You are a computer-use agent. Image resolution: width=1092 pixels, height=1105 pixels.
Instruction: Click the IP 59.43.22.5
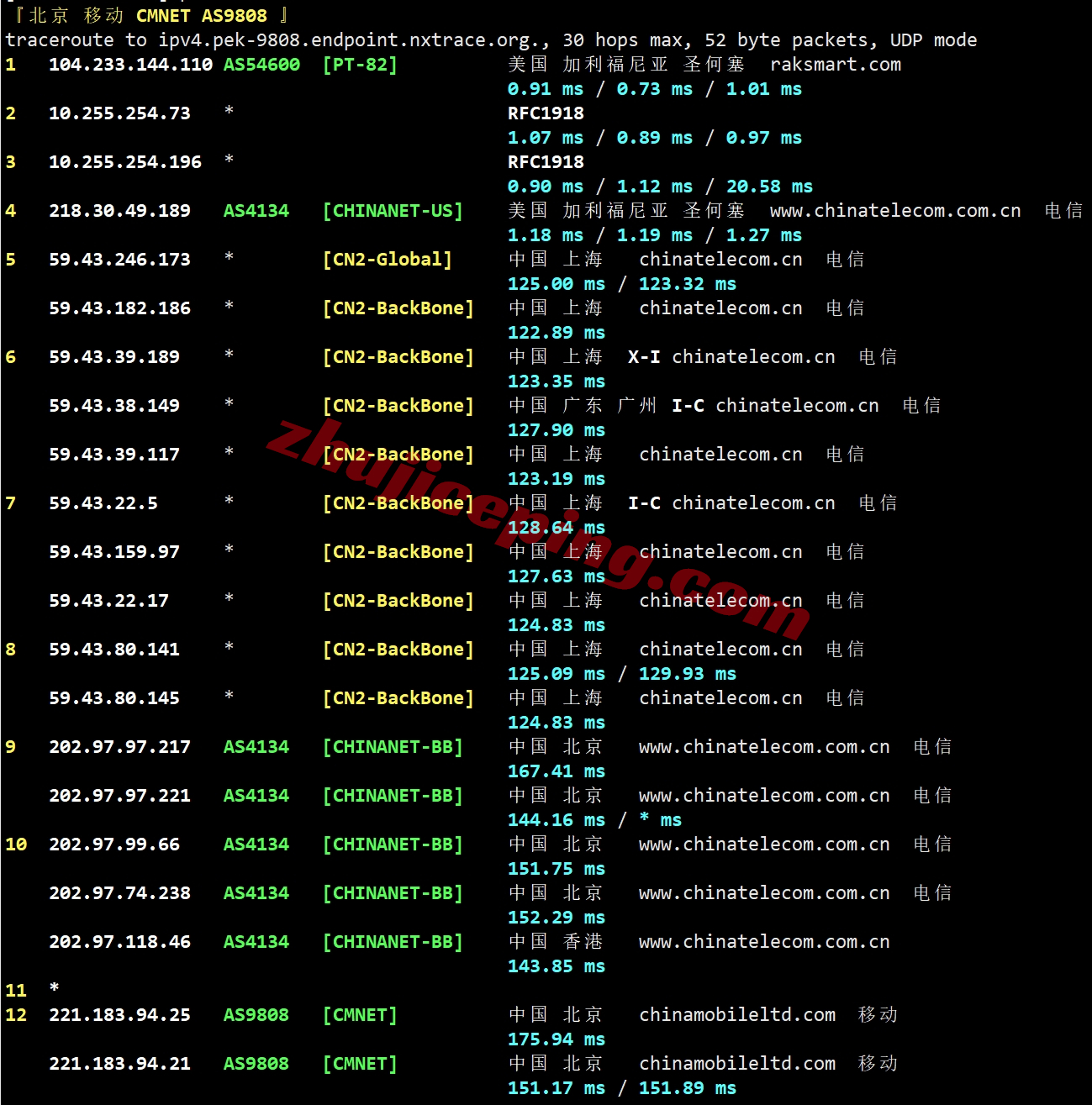coord(103,503)
